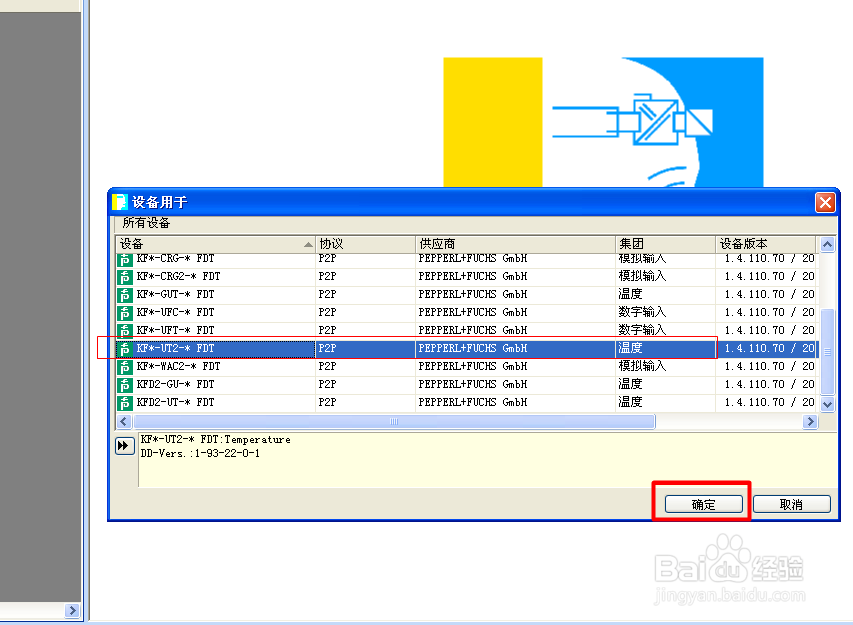Click the device list scroll right arrow

pos(811,422)
